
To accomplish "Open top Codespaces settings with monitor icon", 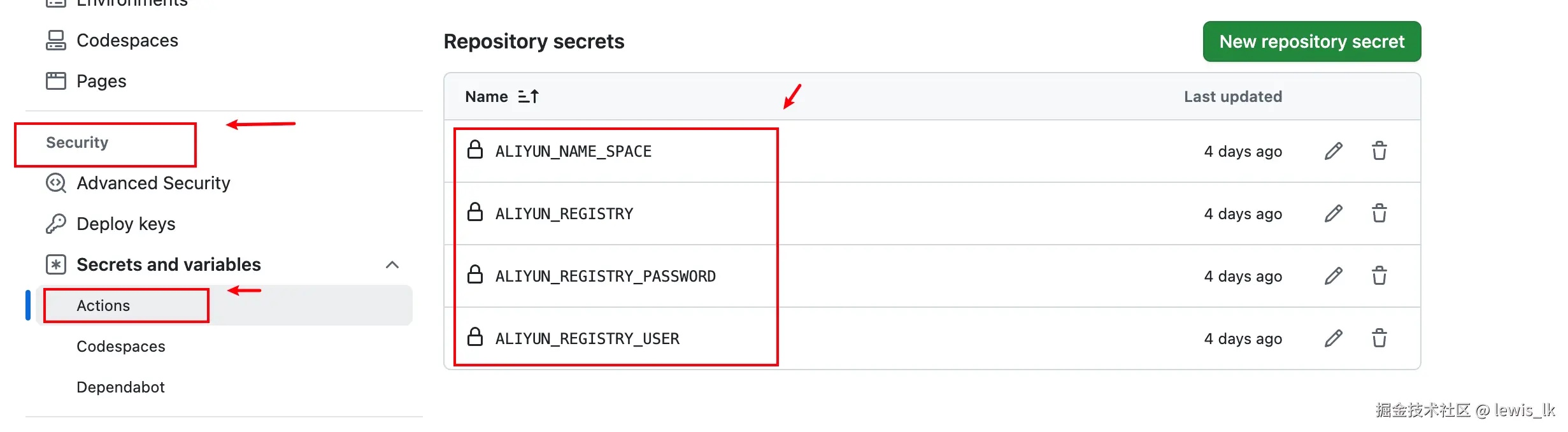I will 127,41.
